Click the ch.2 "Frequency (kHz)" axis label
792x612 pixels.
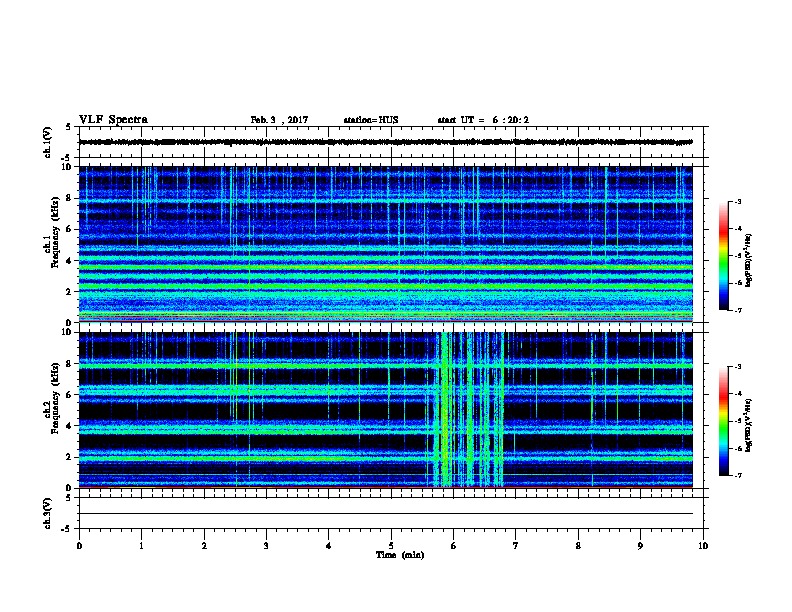pos(55,397)
